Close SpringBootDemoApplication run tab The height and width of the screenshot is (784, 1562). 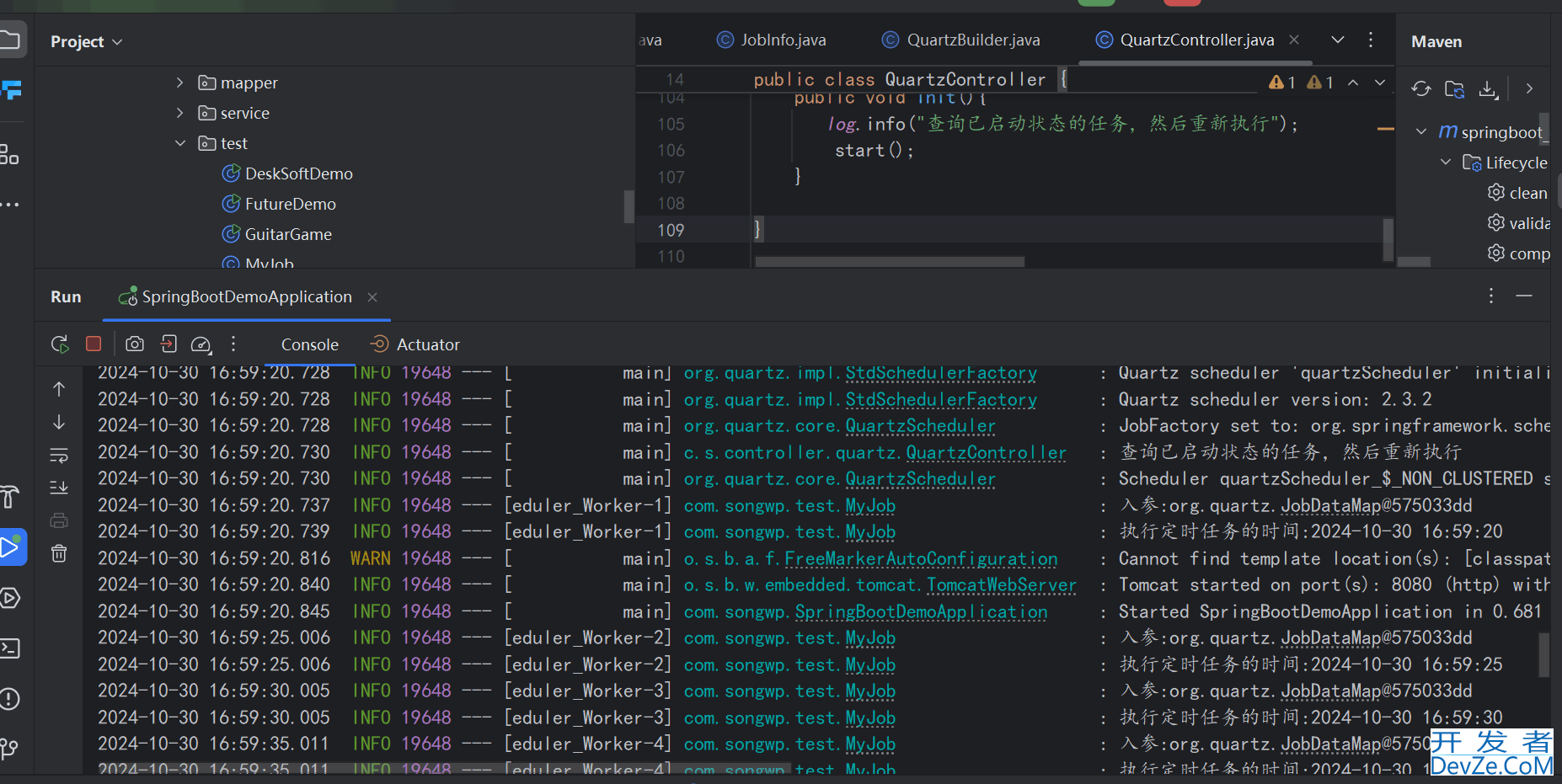(372, 297)
